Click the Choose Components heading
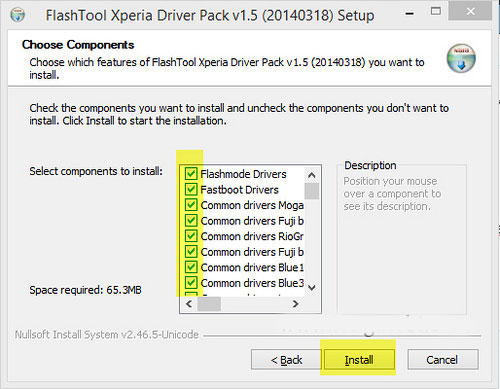This screenshot has width=500, height=389. [x=78, y=45]
